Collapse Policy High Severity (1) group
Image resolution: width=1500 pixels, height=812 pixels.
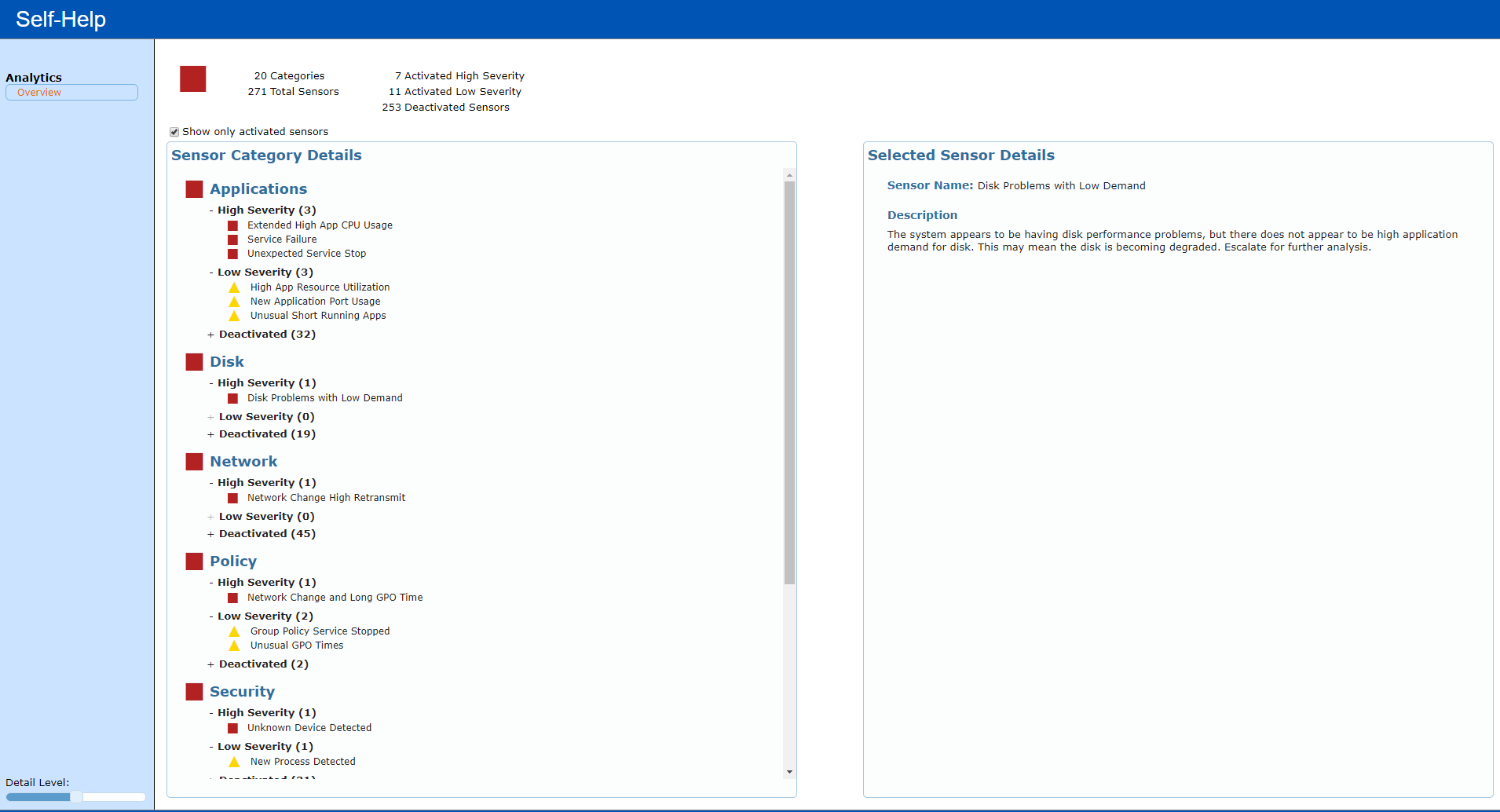coord(211,583)
